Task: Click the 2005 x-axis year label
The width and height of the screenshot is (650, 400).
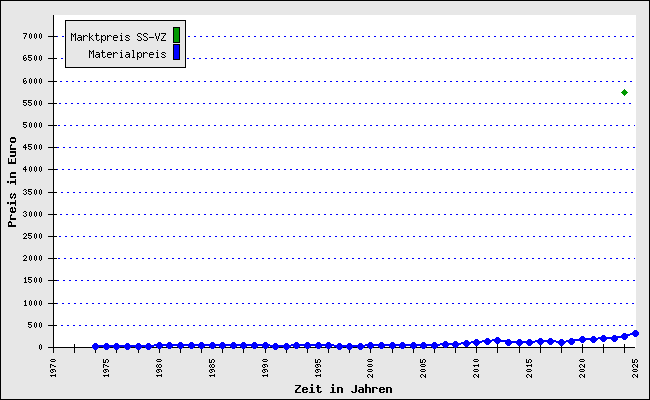Action: tap(423, 368)
